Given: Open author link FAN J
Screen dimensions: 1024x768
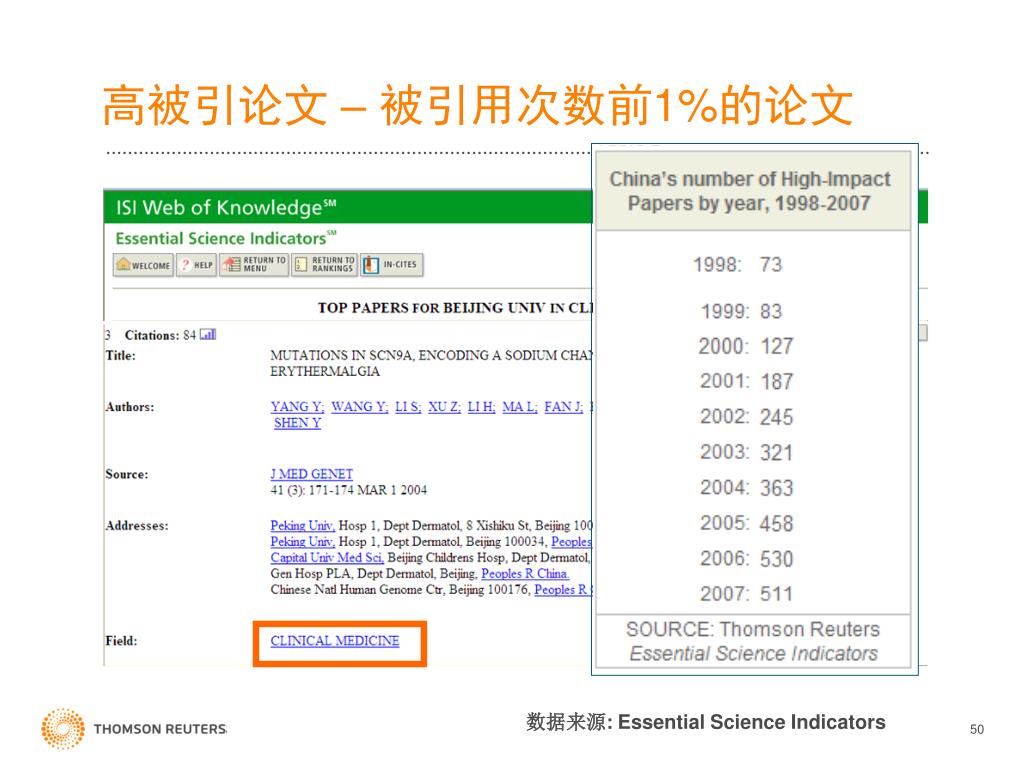Looking at the screenshot, I should 564,407.
